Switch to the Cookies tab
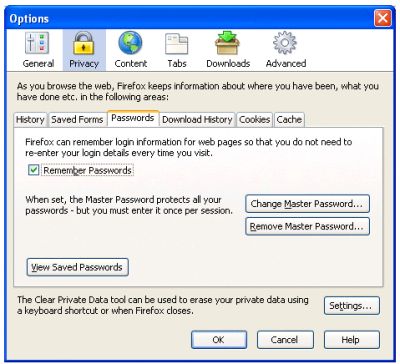The height and width of the screenshot is (364, 400). [254, 120]
